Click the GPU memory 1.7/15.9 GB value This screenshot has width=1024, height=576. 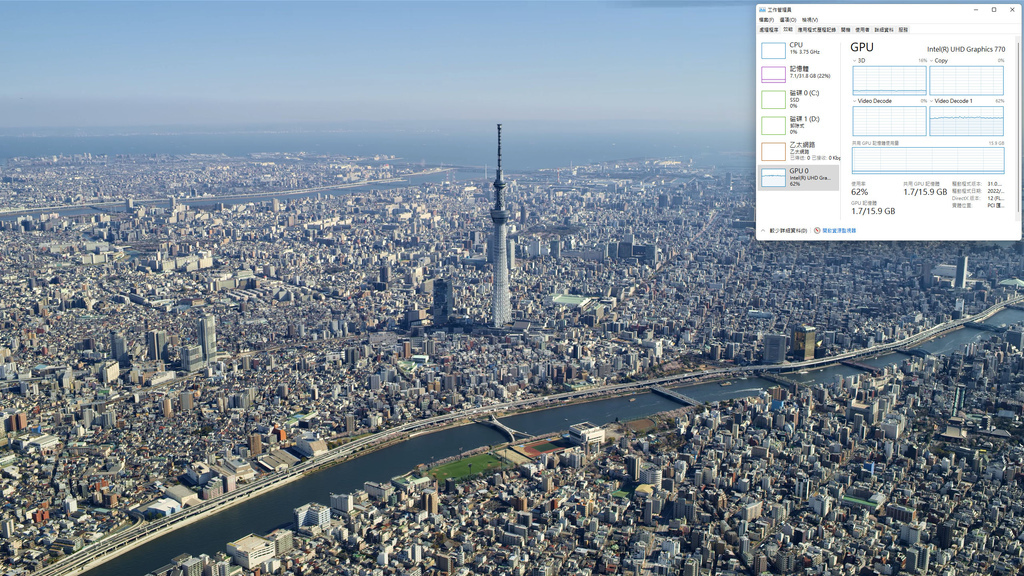coord(873,212)
